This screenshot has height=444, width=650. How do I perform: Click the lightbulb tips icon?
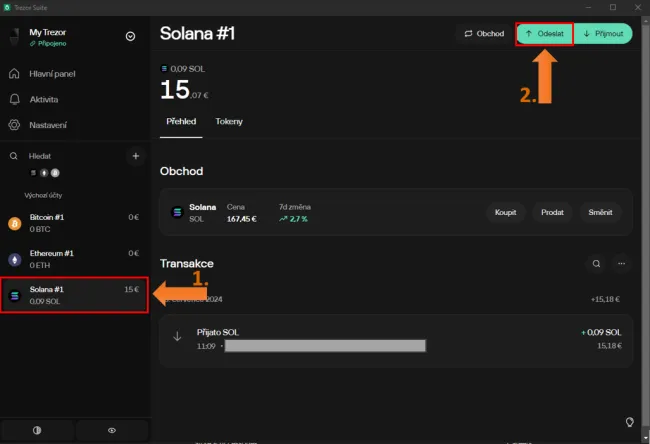pyautogui.click(x=630, y=422)
